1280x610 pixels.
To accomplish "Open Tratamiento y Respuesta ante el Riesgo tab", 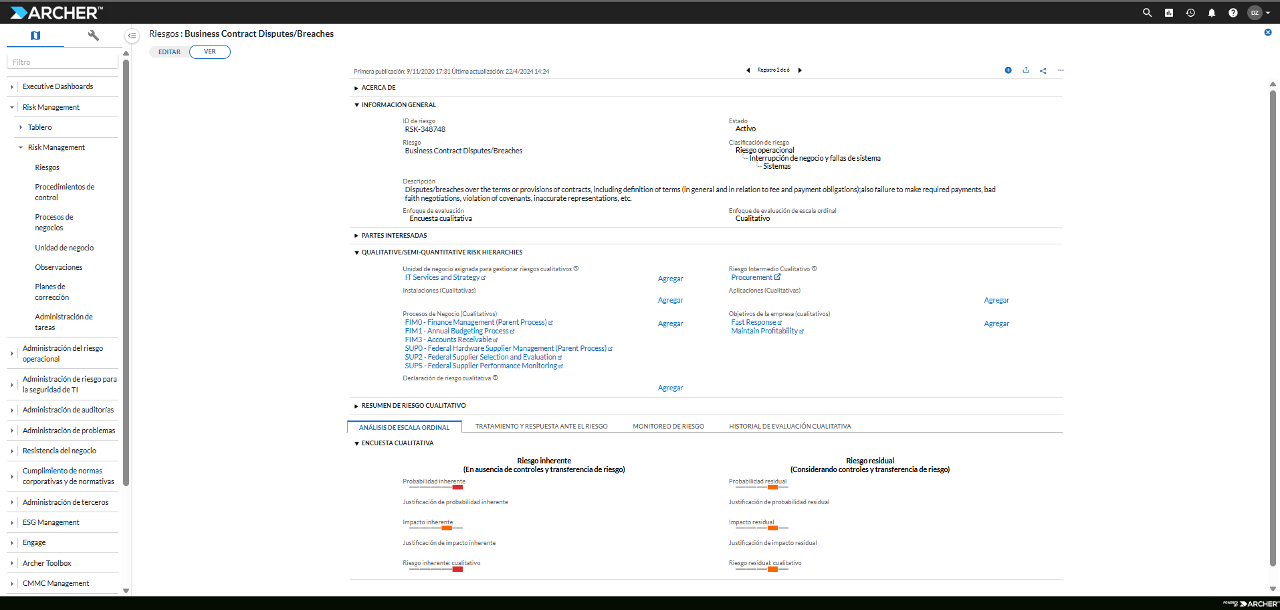I will pos(541,426).
